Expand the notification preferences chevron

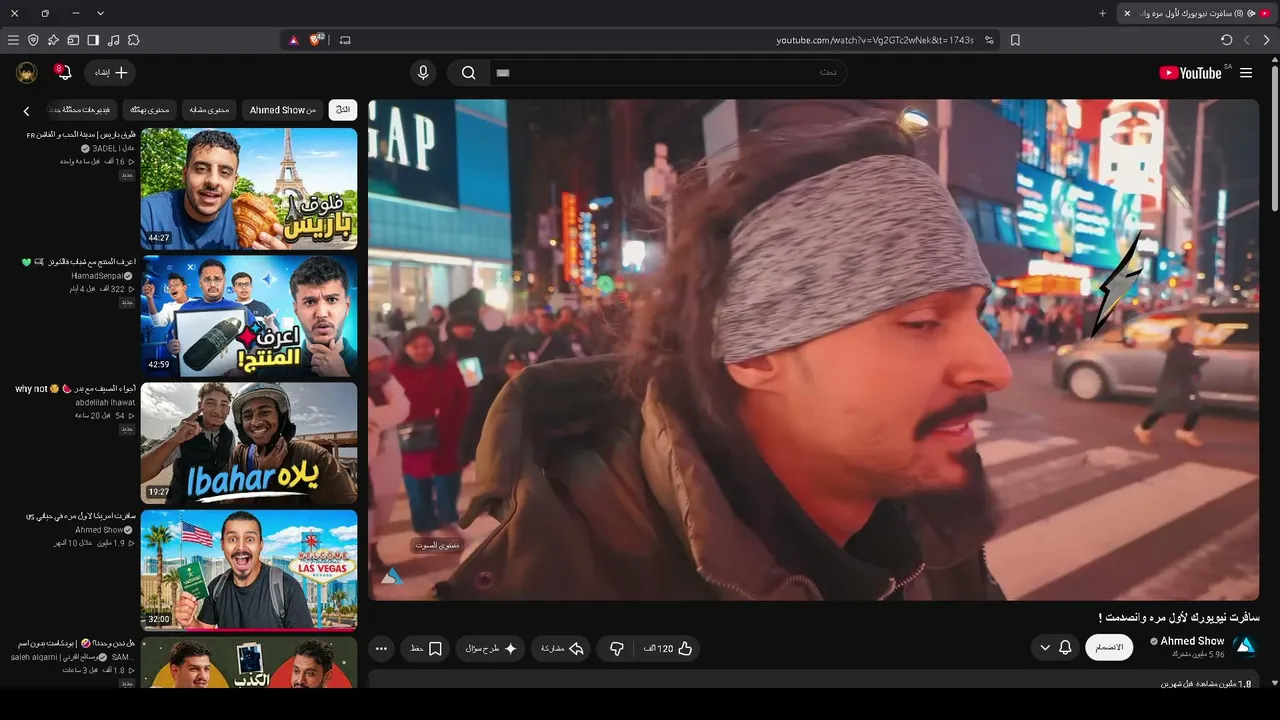pyautogui.click(x=1045, y=648)
